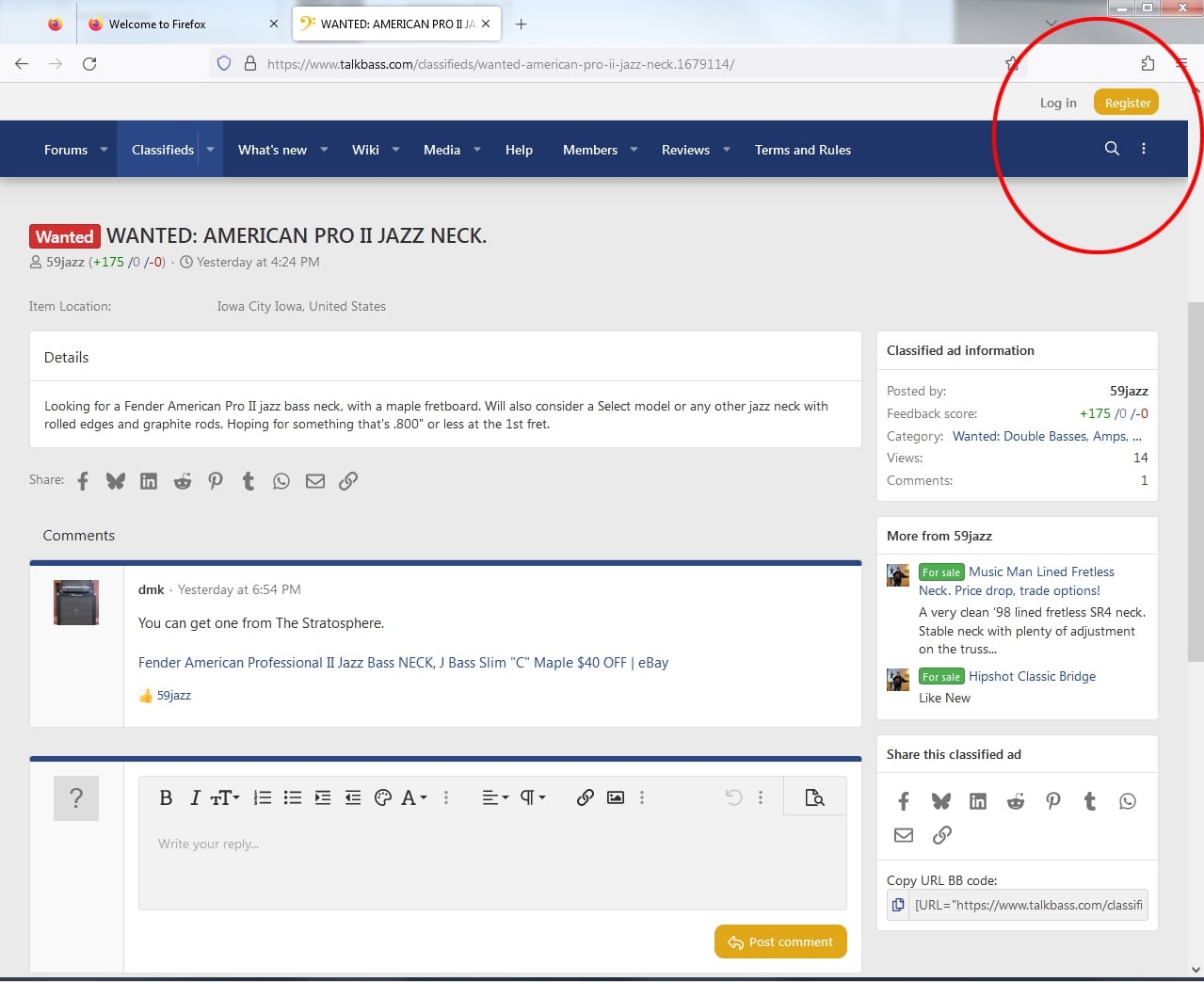This screenshot has width=1204, height=982.
Task: Open a new browser tab
Action: pos(521,24)
